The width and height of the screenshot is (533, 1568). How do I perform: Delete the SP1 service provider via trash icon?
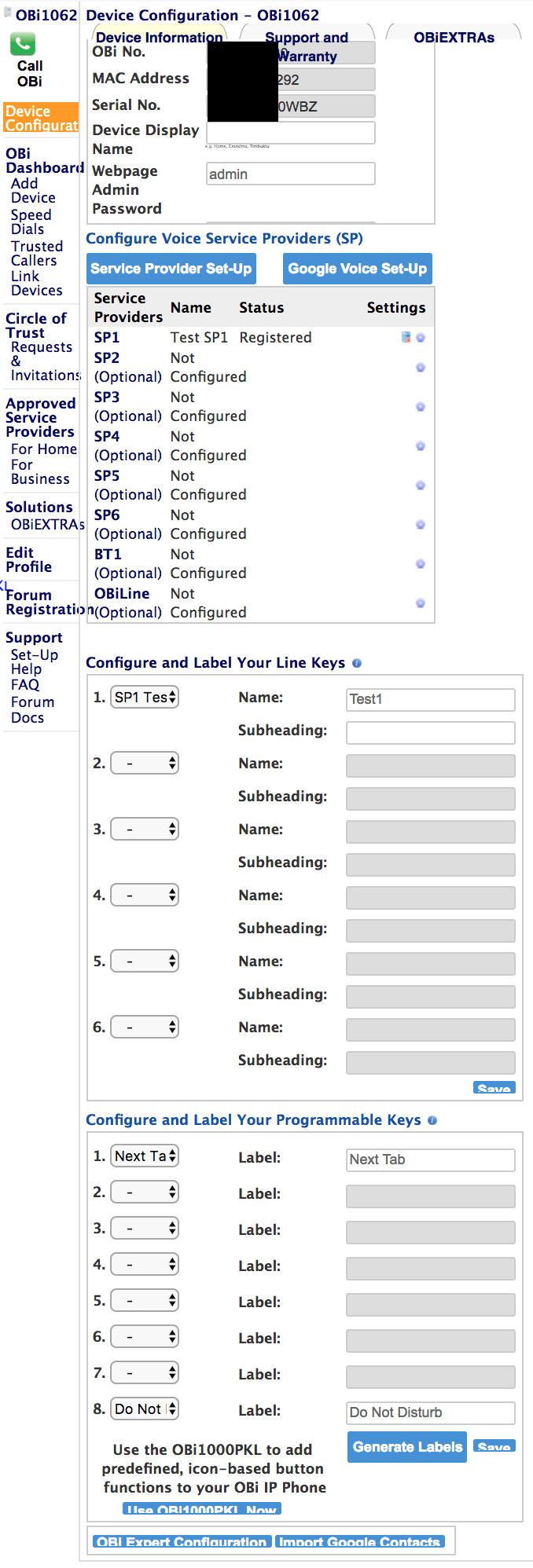pos(406,337)
